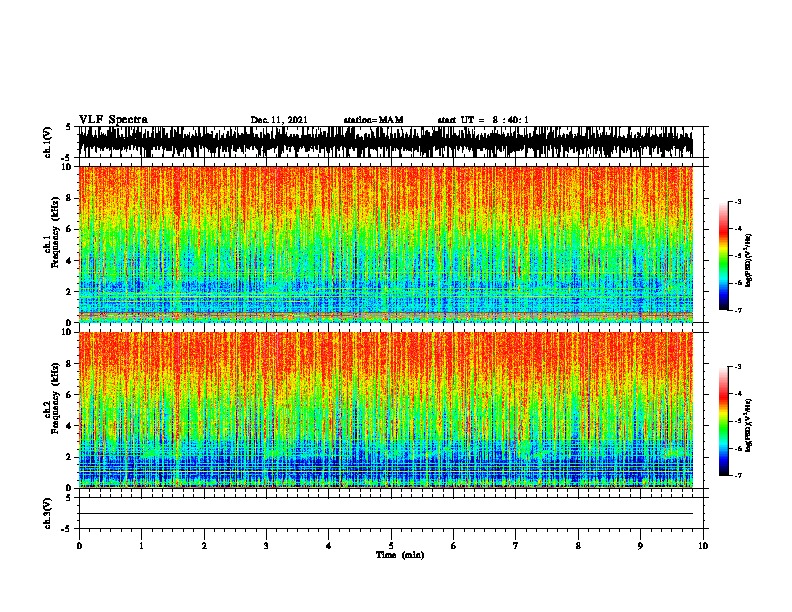Click the "station=MAM" header label

pyautogui.click(x=373, y=120)
